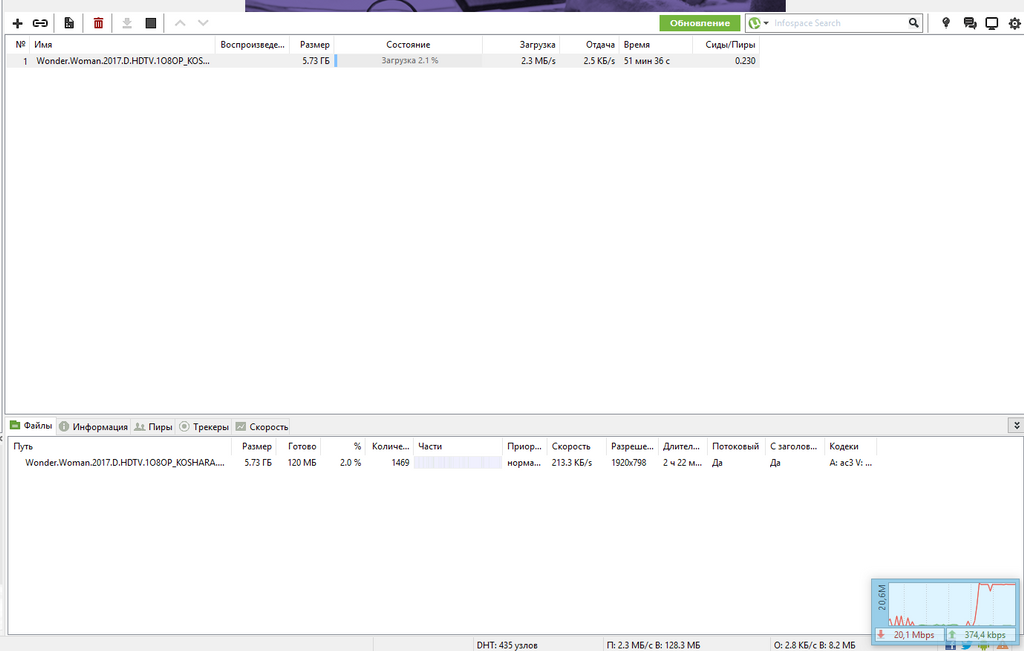Image resolution: width=1024 pixels, height=651 pixels.
Task: Click the Add Torrent plus icon
Action: tap(18, 23)
